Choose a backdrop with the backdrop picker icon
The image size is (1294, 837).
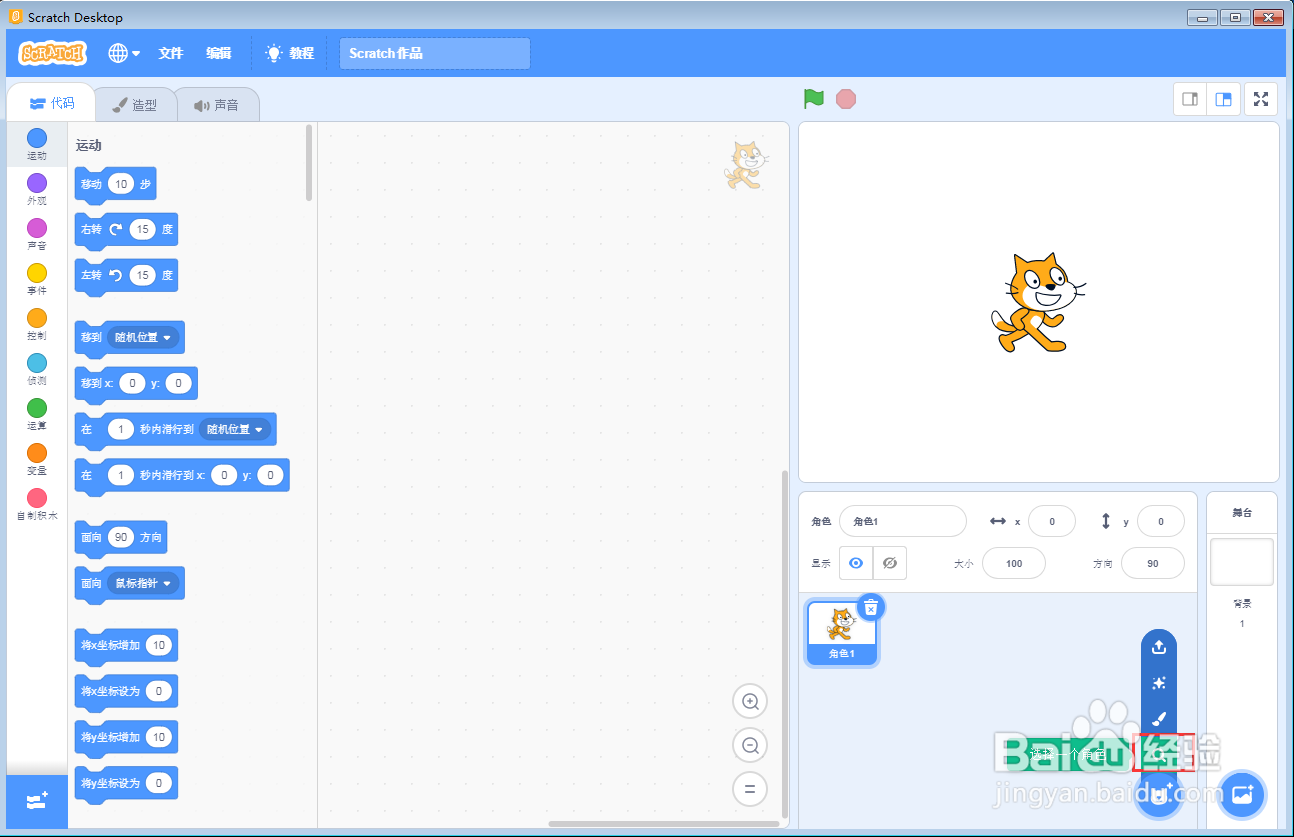coord(1241,794)
